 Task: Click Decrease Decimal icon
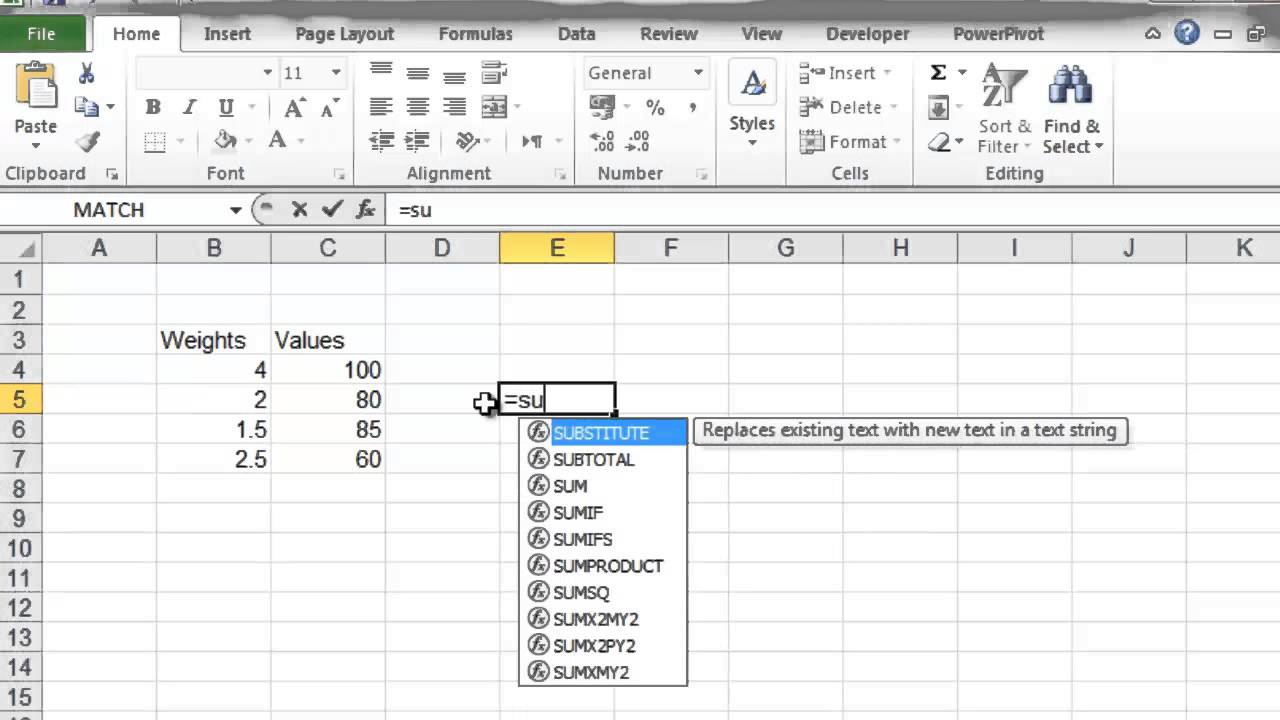(639, 141)
